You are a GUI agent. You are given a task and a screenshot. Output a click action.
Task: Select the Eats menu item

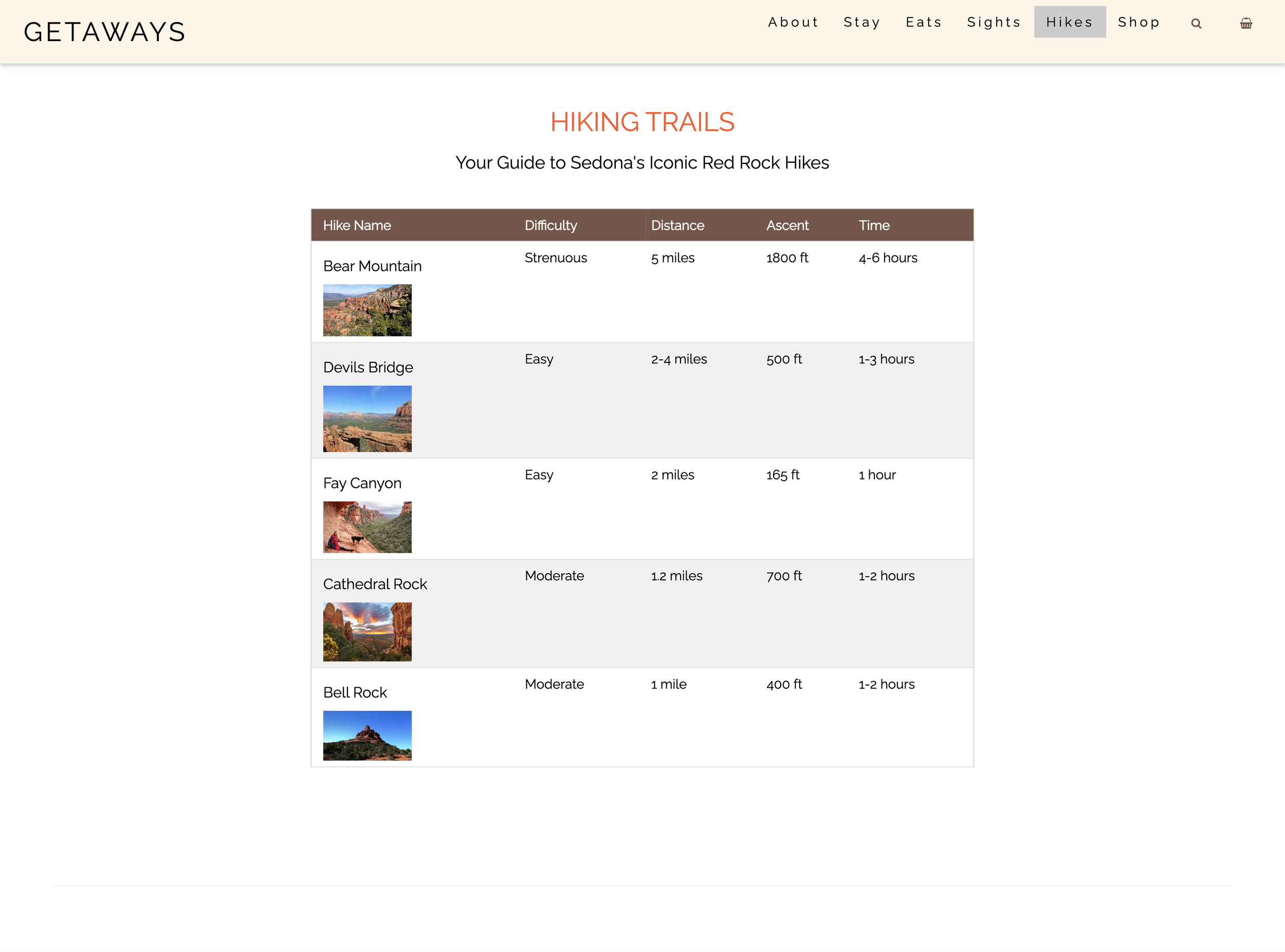pyautogui.click(x=923, y=22)
